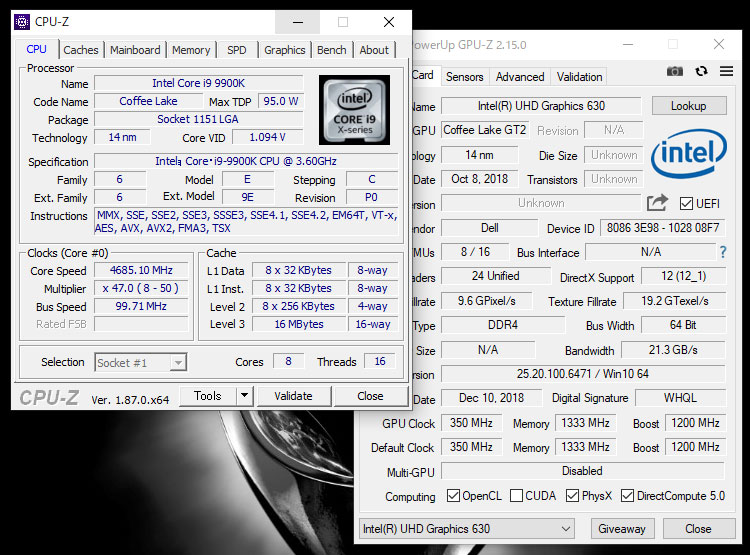Screen dimensions: 750x555
Task: Click the Intel logo in GPU-Z
Action: (x=689, y=153)
